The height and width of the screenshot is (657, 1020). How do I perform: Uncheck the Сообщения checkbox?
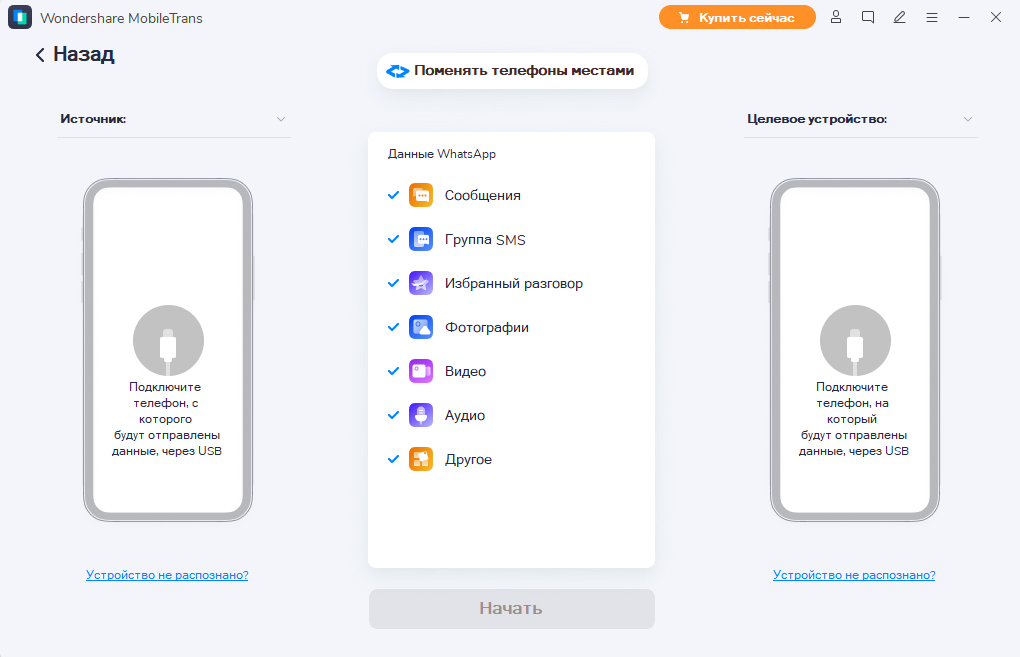pyautogui.click(x=393, y=195)
